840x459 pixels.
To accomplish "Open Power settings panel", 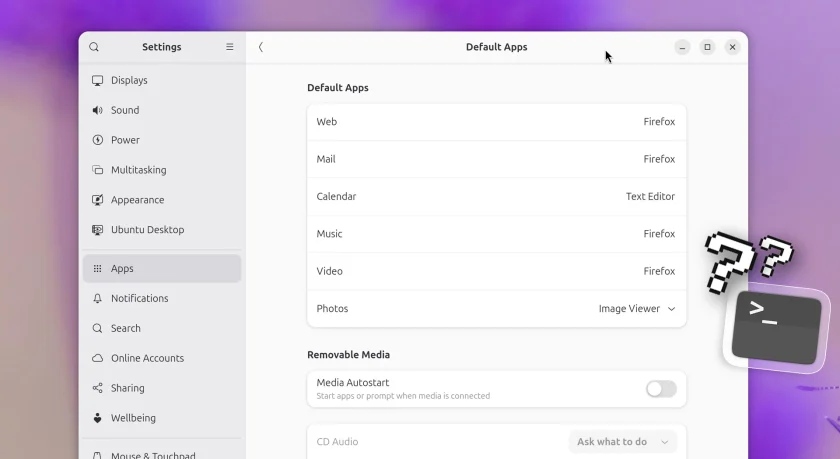I will (162, 140).
